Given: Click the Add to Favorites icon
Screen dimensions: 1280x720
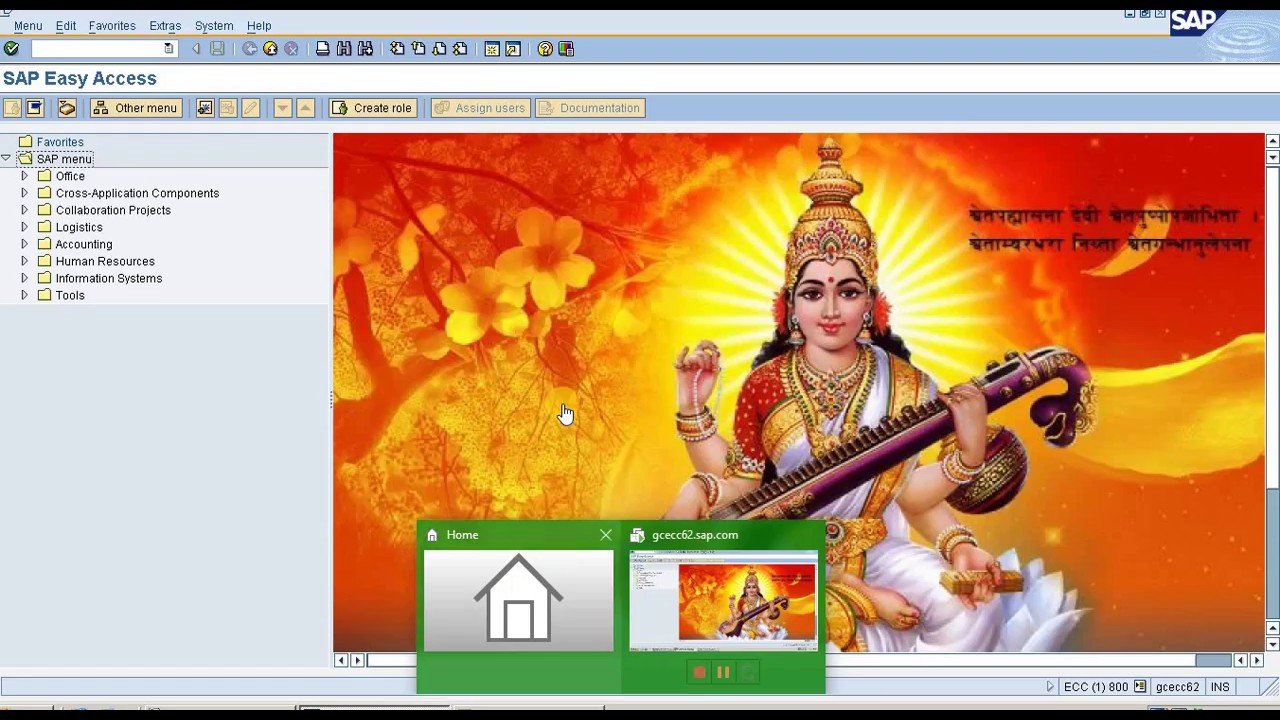Looking at the screenshot, I should (x=205, y=108).
